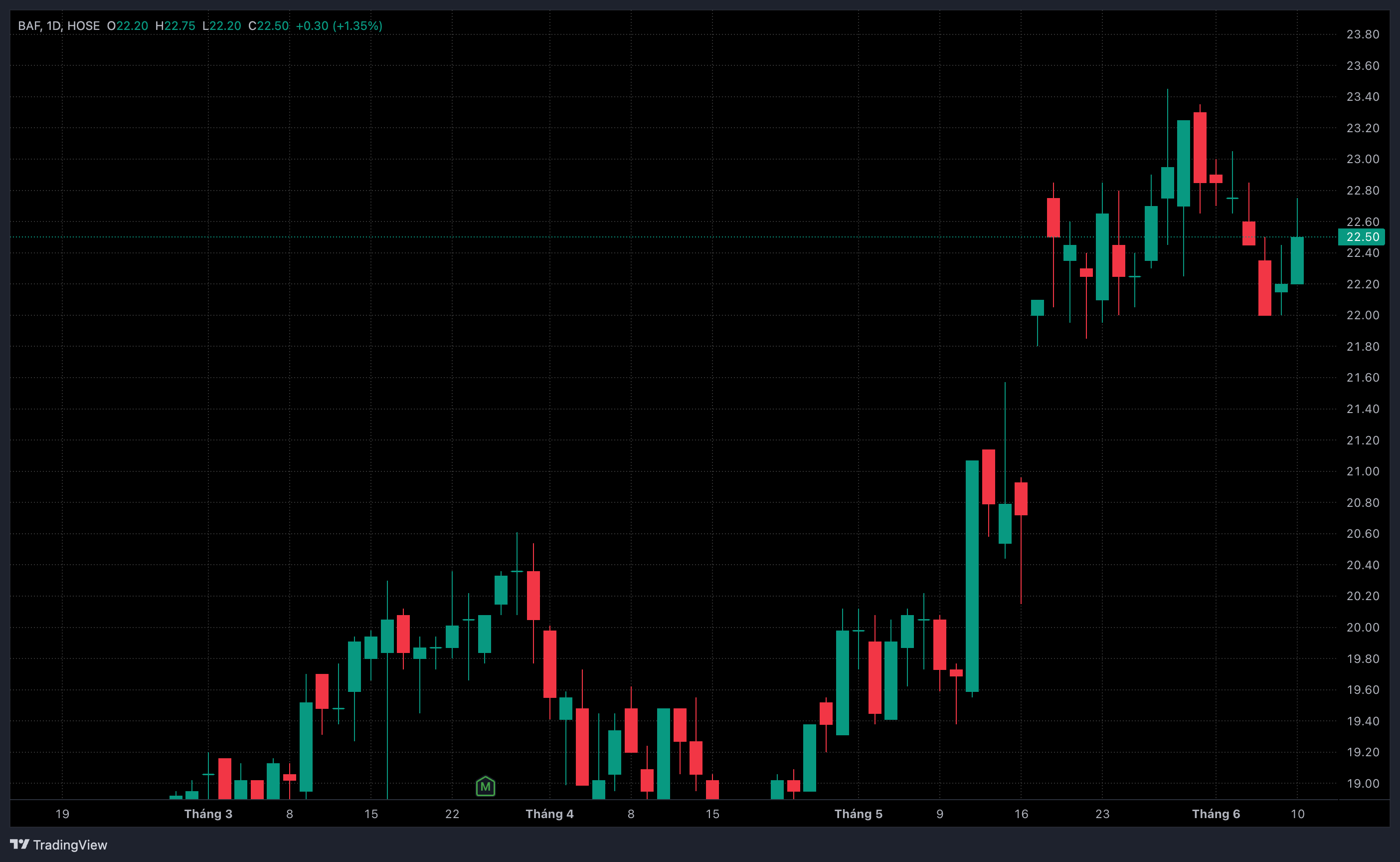Image resolution: width=1400 pixels, height=862 pixels.
Task: Click the 22 date label on time axis
Action: [452, 814]
